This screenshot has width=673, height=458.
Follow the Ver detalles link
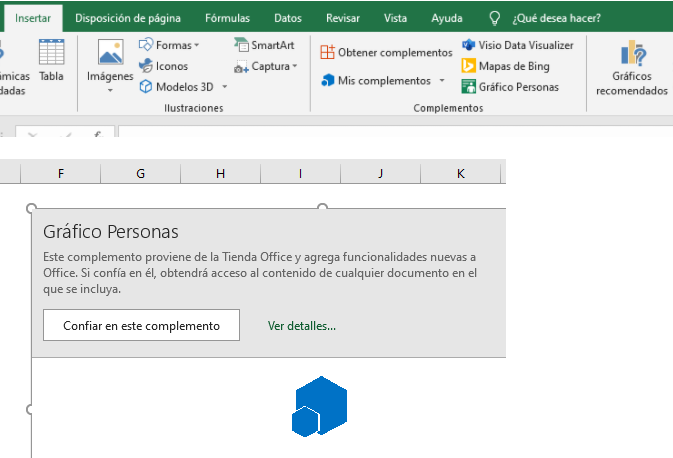[302, 326]
